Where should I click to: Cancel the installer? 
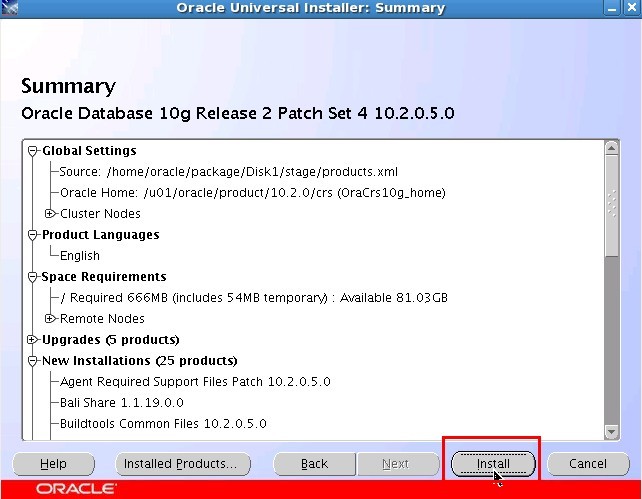588,464
